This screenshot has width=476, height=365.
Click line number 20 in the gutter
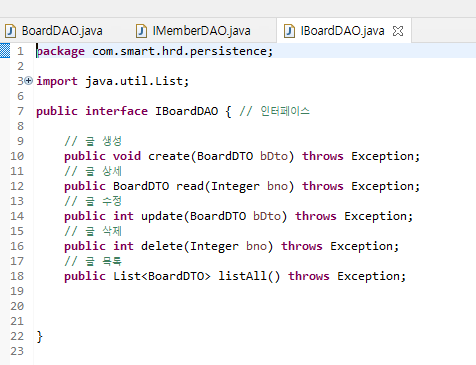(17, 306)
